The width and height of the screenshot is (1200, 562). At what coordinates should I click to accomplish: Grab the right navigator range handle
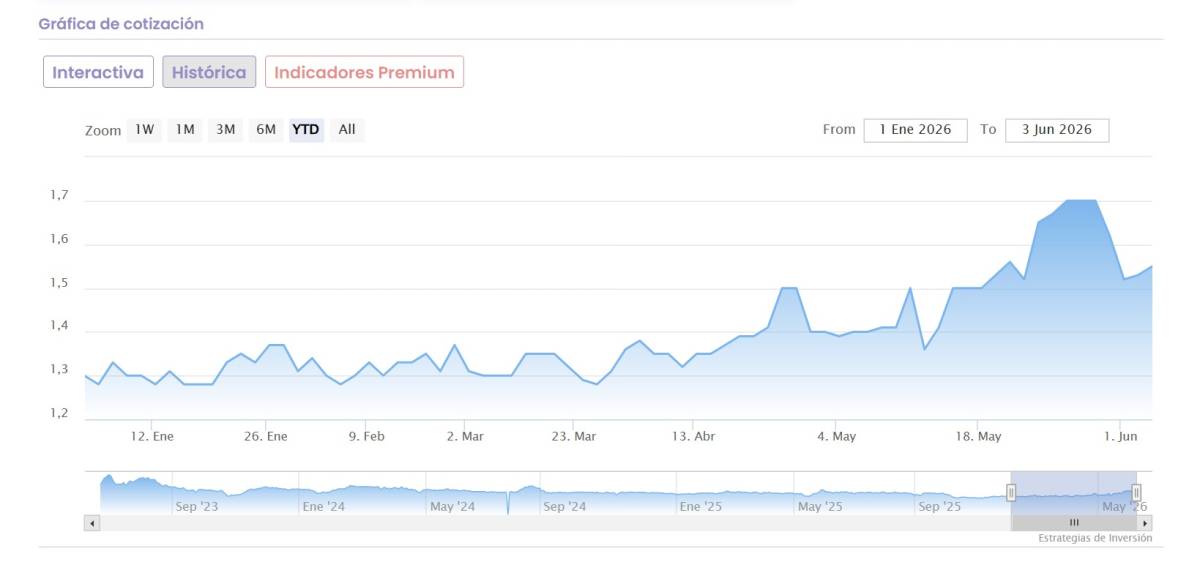[1136, 493]
